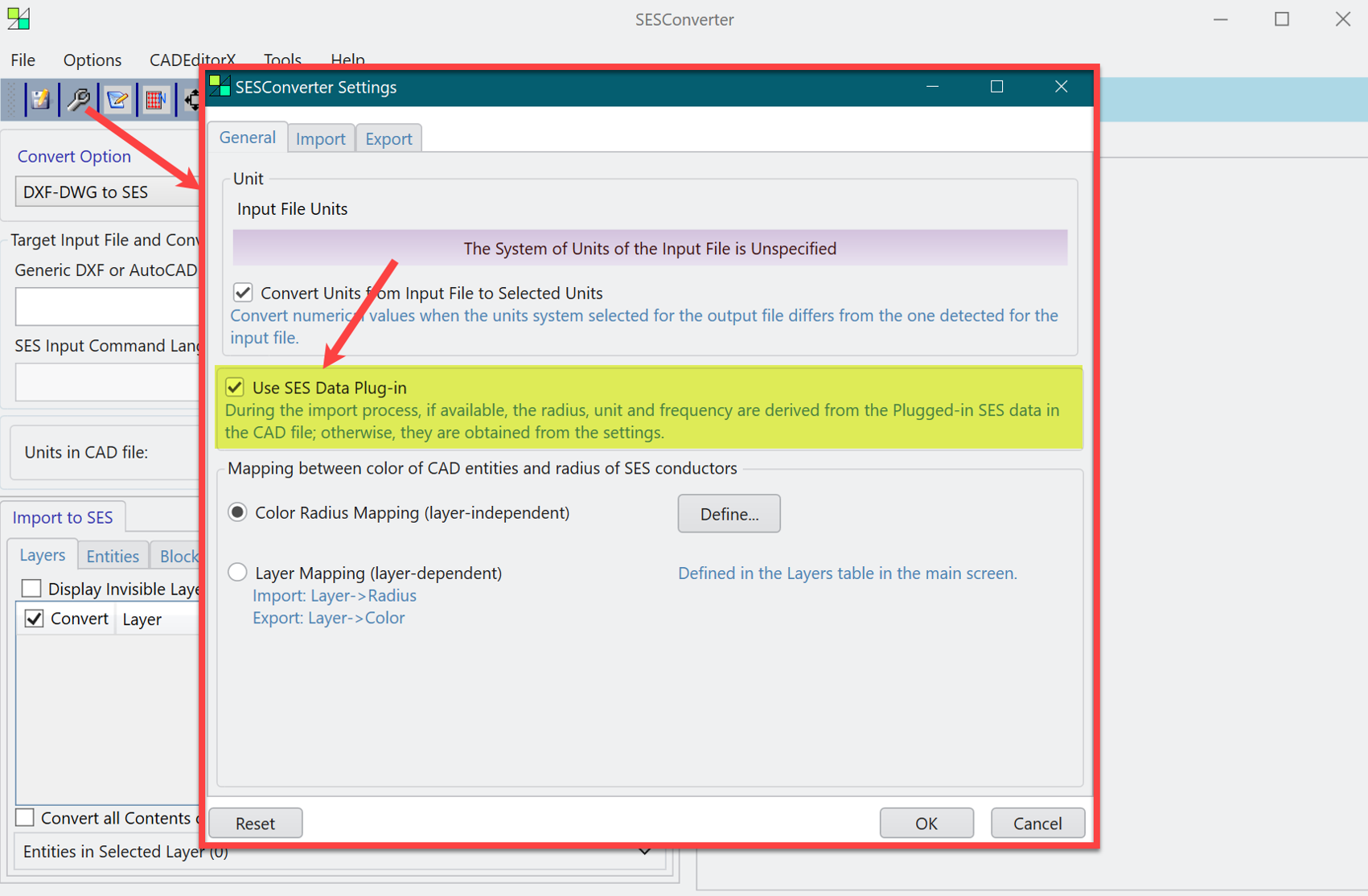Viewport: 1368px width, 896px height.
Task: Click the Generic DXF or AutoCAD file input field
Action: pos(107,306)
